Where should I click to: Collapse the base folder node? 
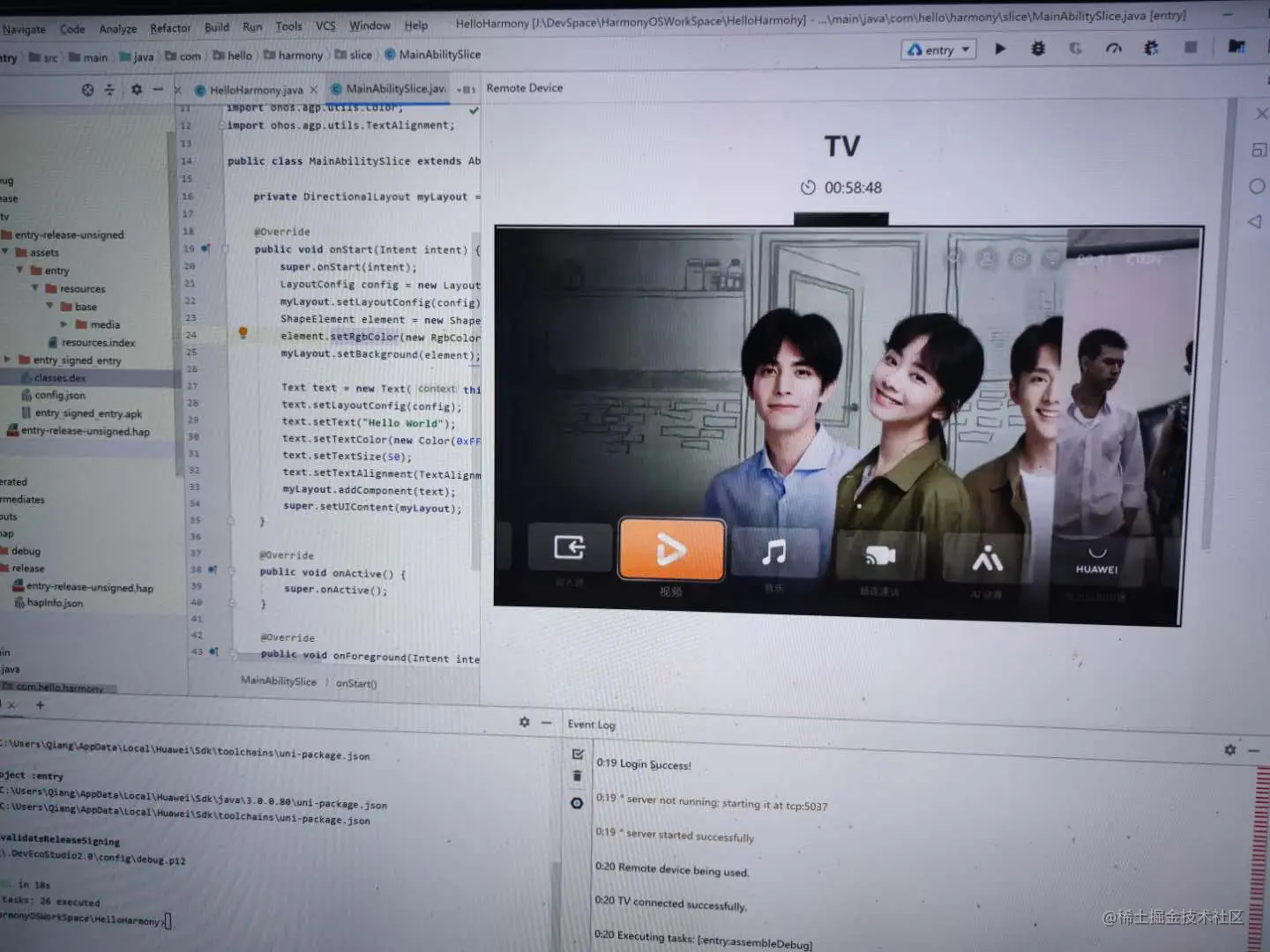[50, 306]
